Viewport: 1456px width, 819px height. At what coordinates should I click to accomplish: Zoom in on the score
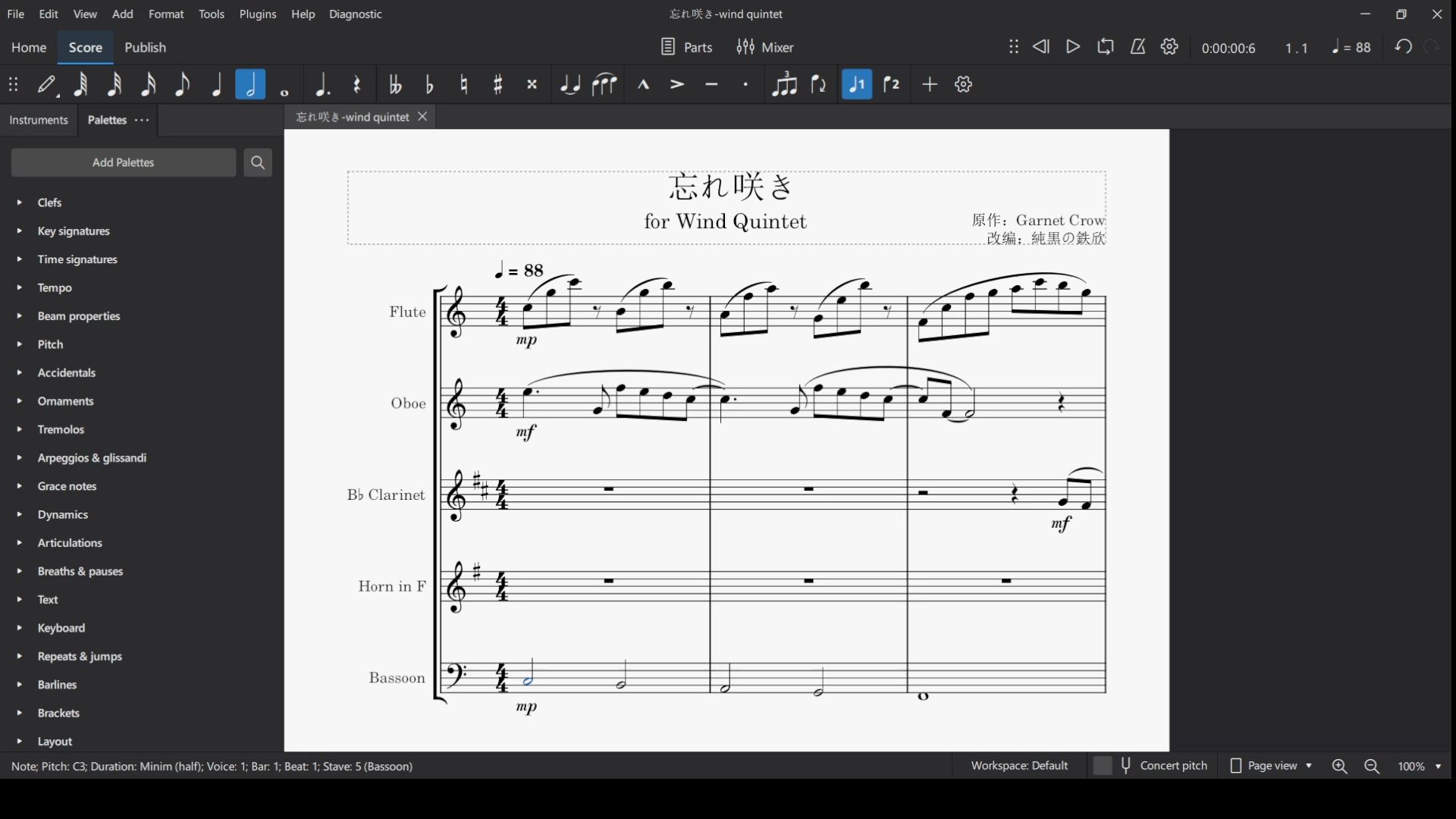(x=1340, y=767)
